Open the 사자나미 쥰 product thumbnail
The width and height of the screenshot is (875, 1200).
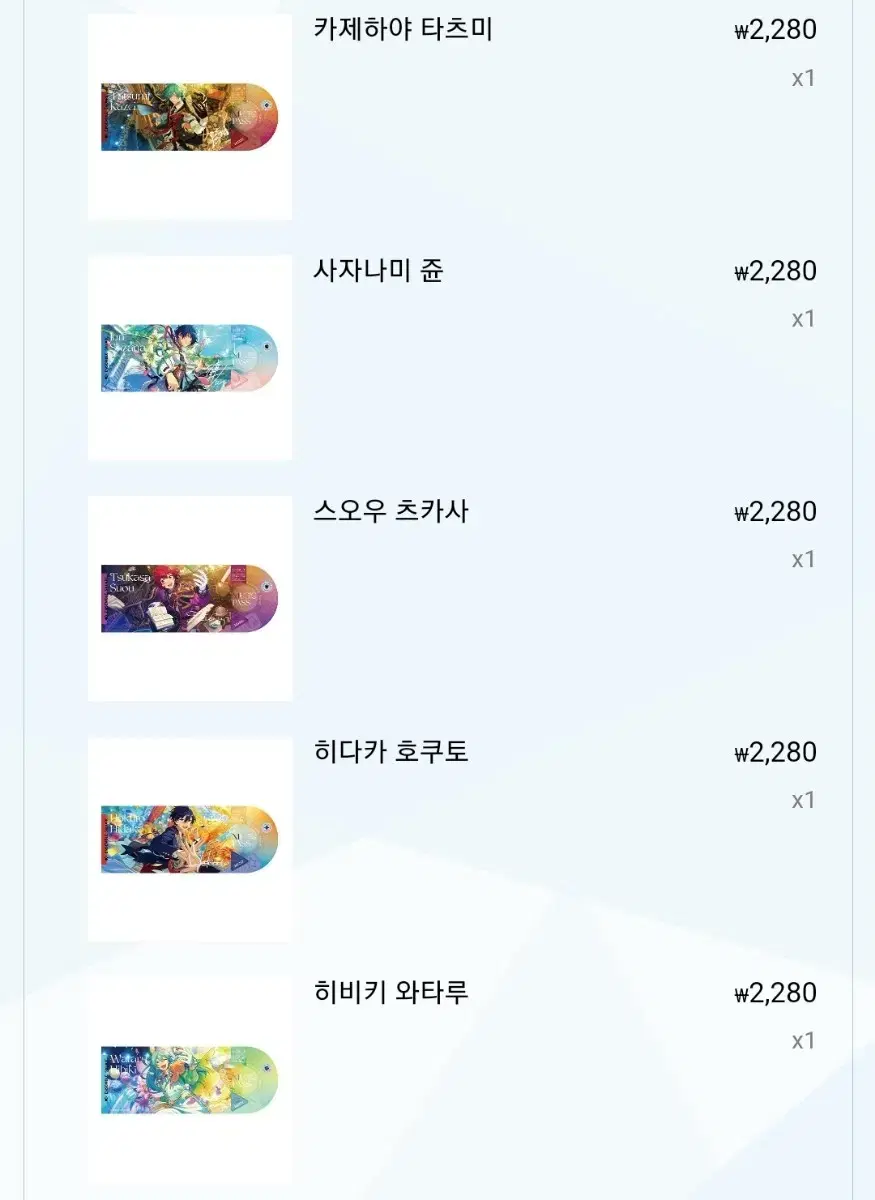tap(190, 358)
